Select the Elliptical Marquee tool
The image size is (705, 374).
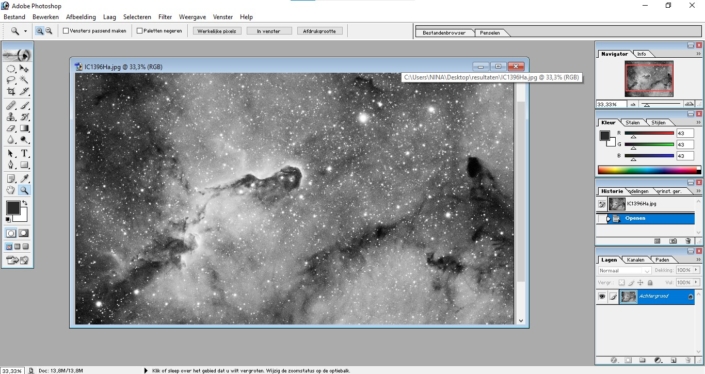coord(11,69)
